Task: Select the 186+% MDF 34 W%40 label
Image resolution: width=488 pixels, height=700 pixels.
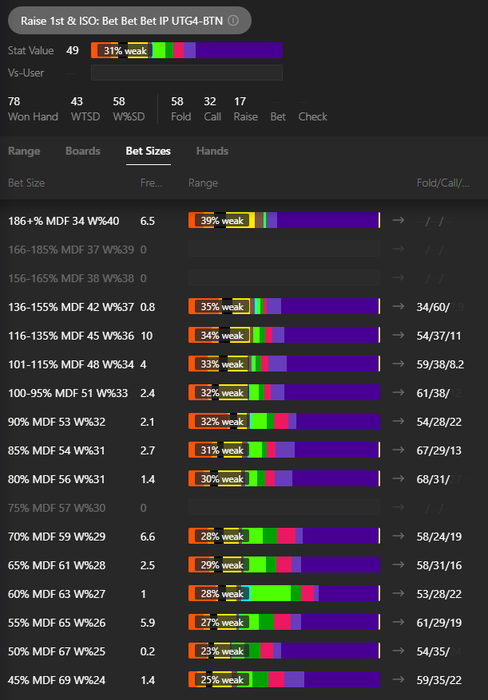Action: pos(64,221)
